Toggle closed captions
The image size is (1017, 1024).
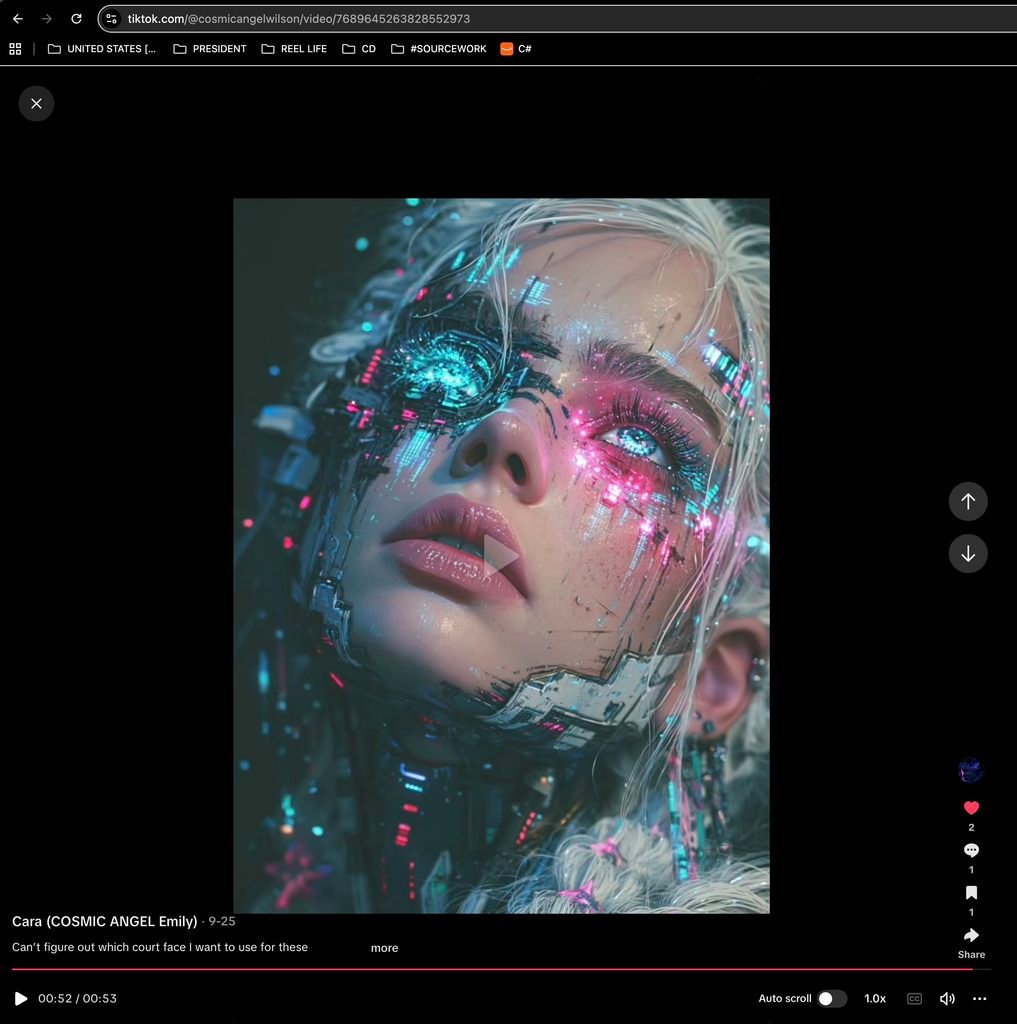coord(914,999)
